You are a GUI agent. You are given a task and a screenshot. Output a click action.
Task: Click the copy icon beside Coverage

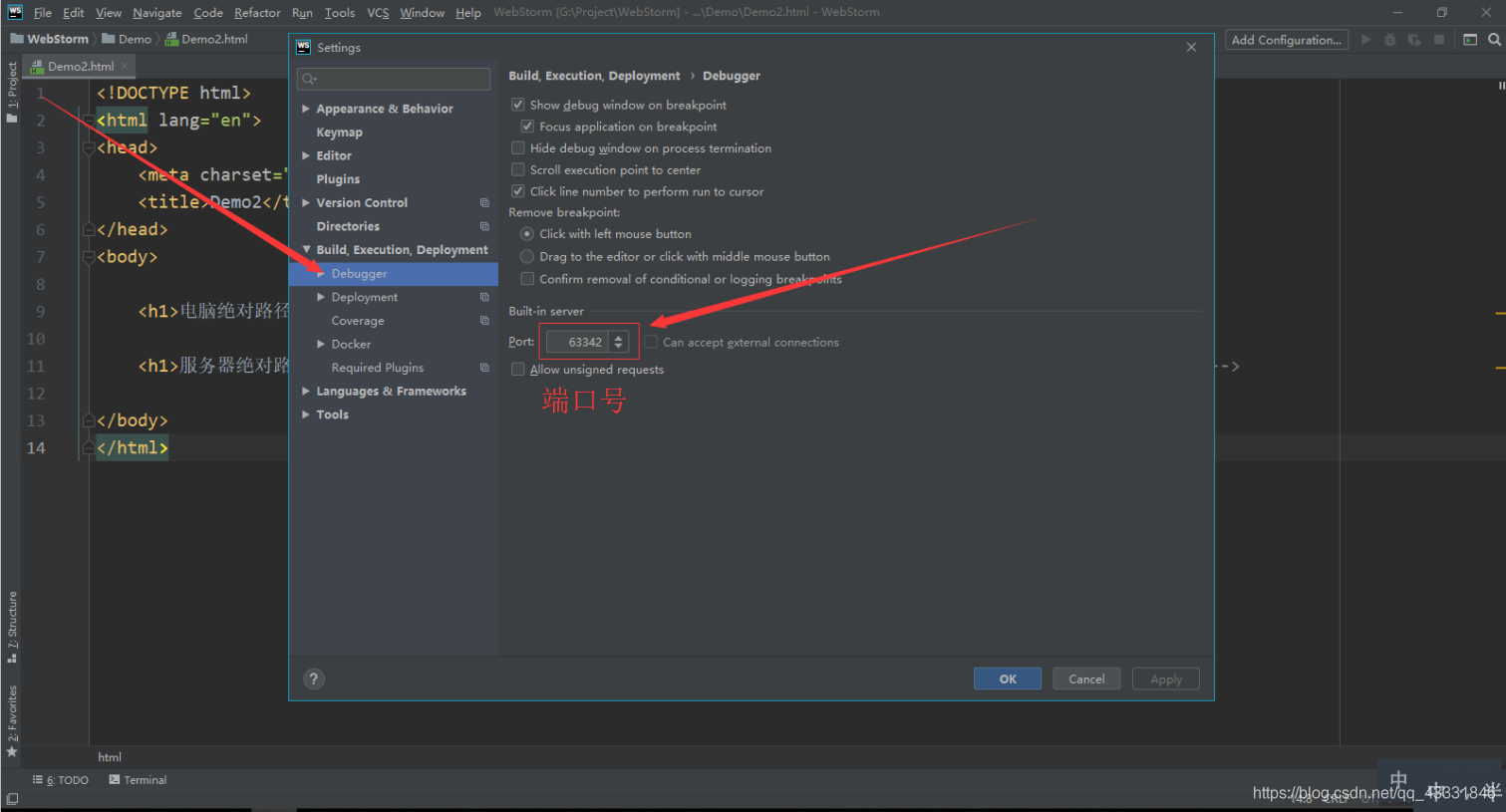point(484,321)
